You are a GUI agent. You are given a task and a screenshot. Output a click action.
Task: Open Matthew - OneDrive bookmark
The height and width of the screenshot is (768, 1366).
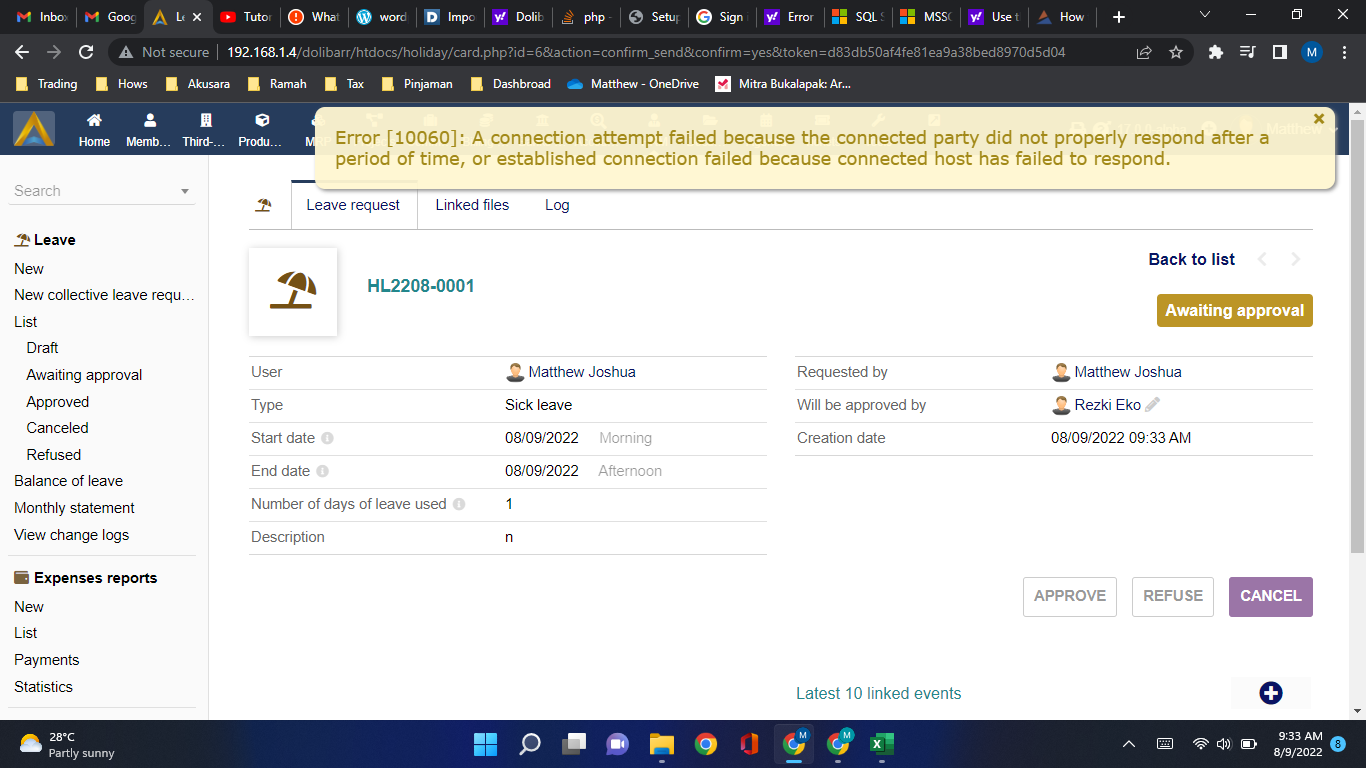click(x=632, y=84)
